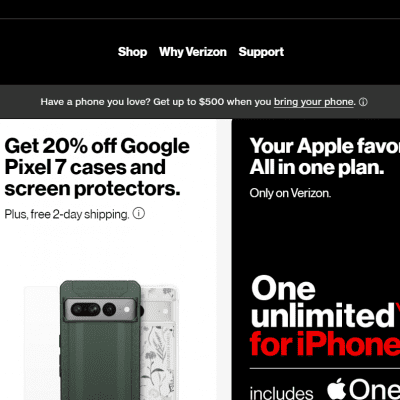Image resolution: width=400 pixels, height=400 pixels.
Task: Click the Apple logo icon
Action: 336,389
